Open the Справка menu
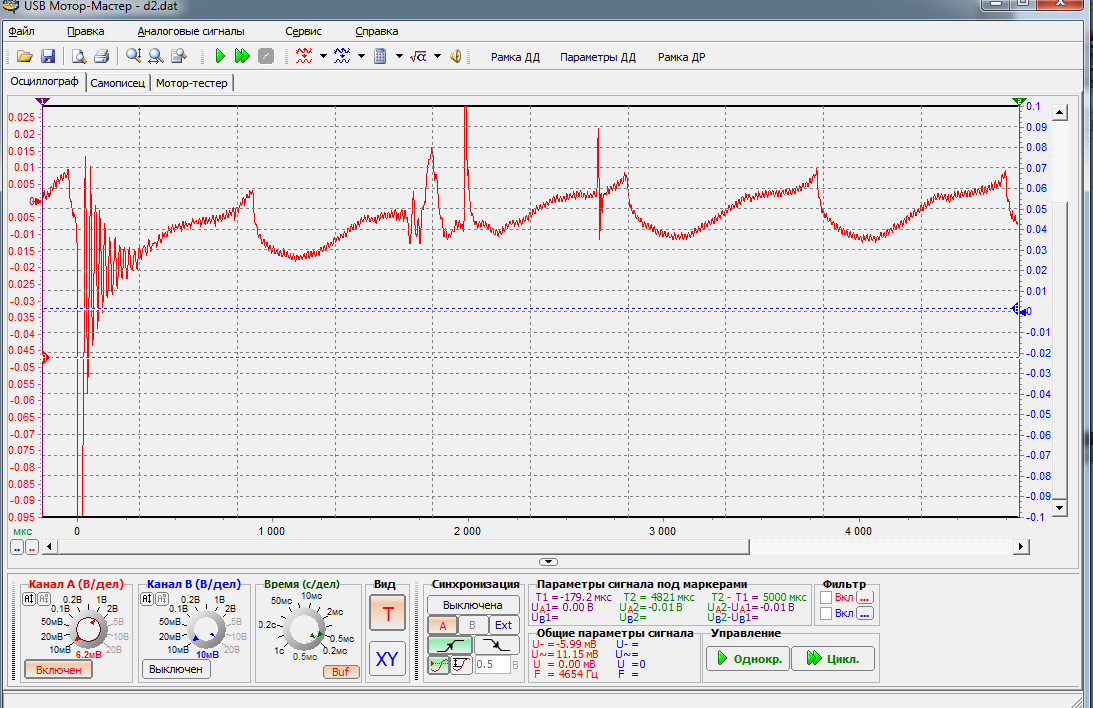 pos(376,31)
